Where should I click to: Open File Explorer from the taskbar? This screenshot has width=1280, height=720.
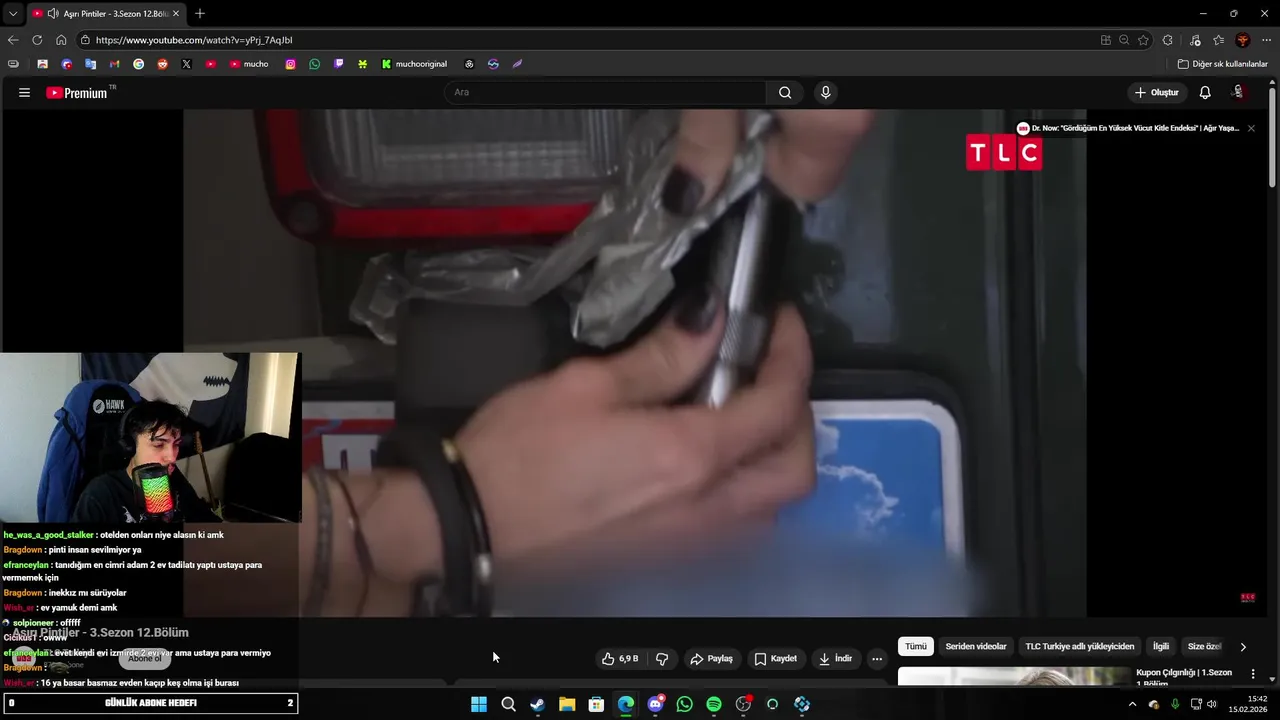tap(567, 704)
